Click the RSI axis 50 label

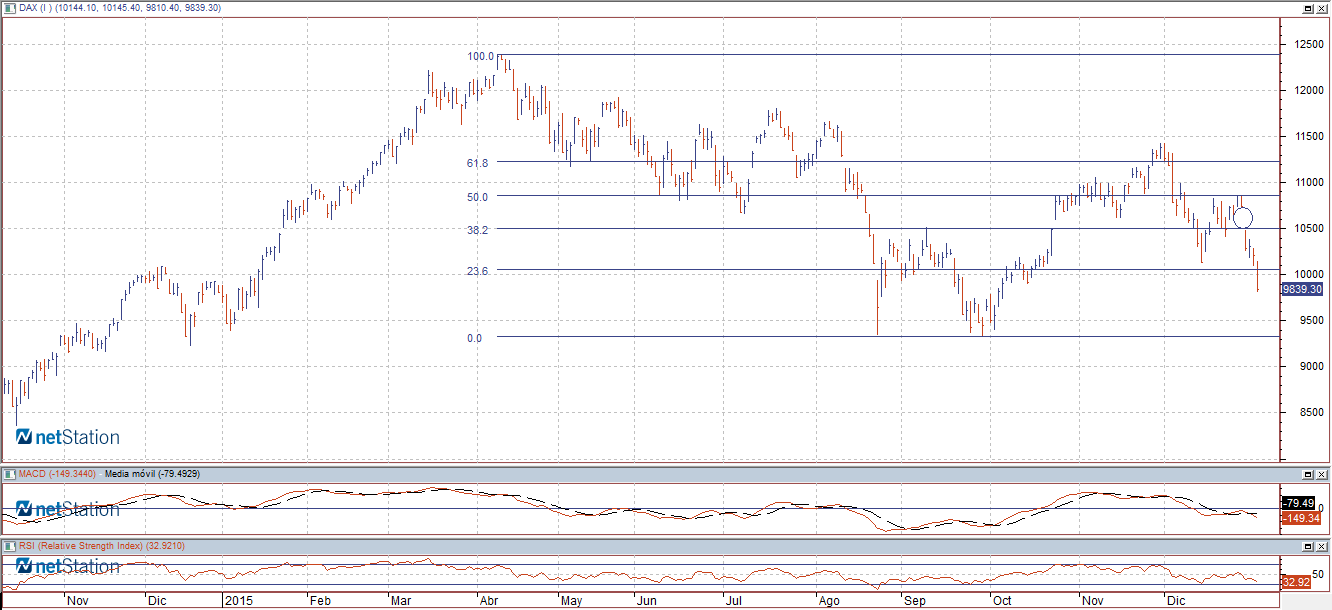[x=1319, y=574]
